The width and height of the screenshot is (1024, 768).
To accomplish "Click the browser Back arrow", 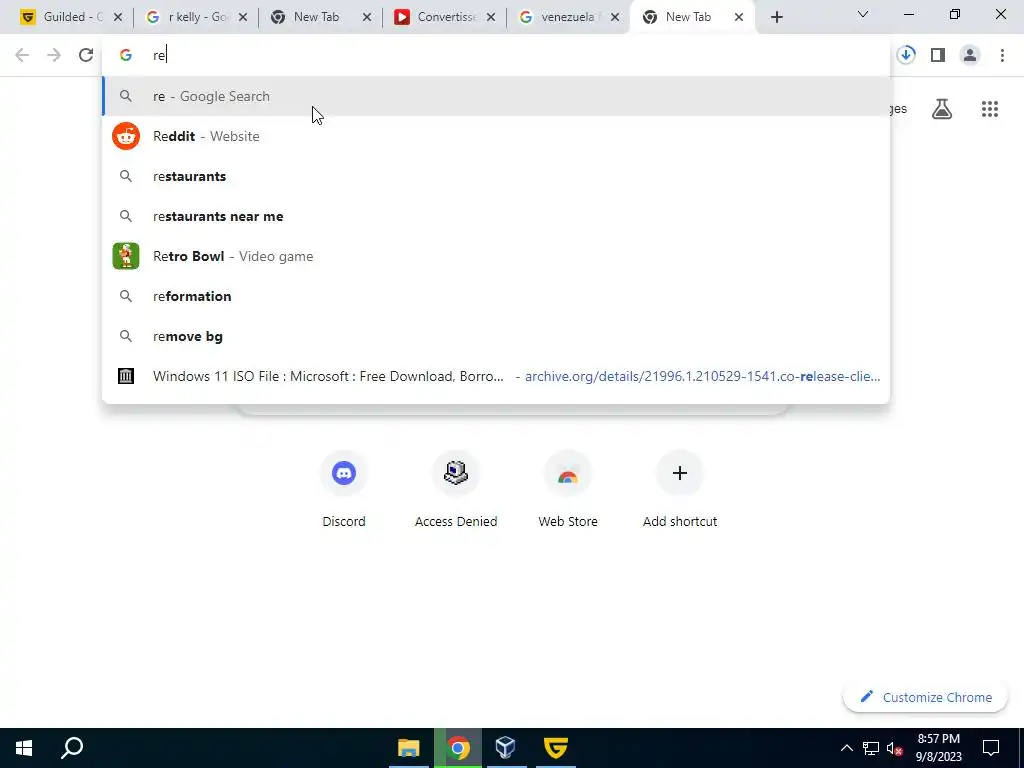I will click(22, 55).
